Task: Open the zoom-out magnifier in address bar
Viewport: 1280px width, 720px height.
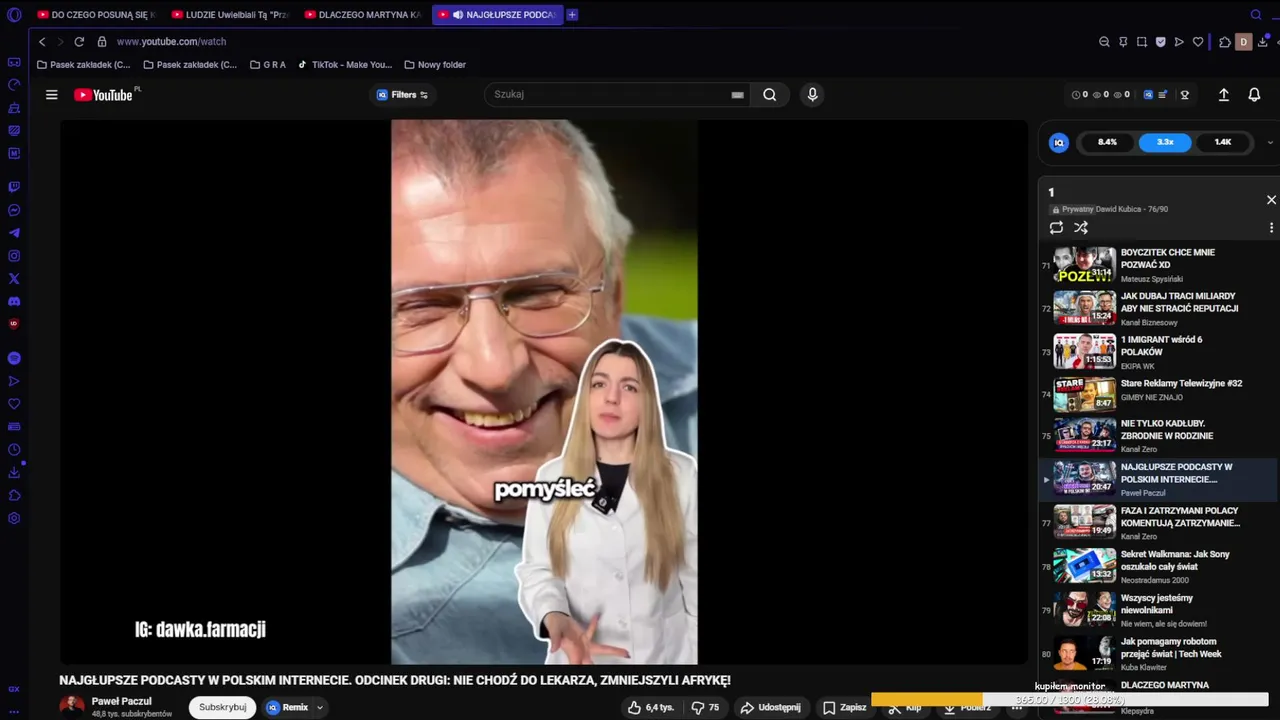Action: 1104,42
